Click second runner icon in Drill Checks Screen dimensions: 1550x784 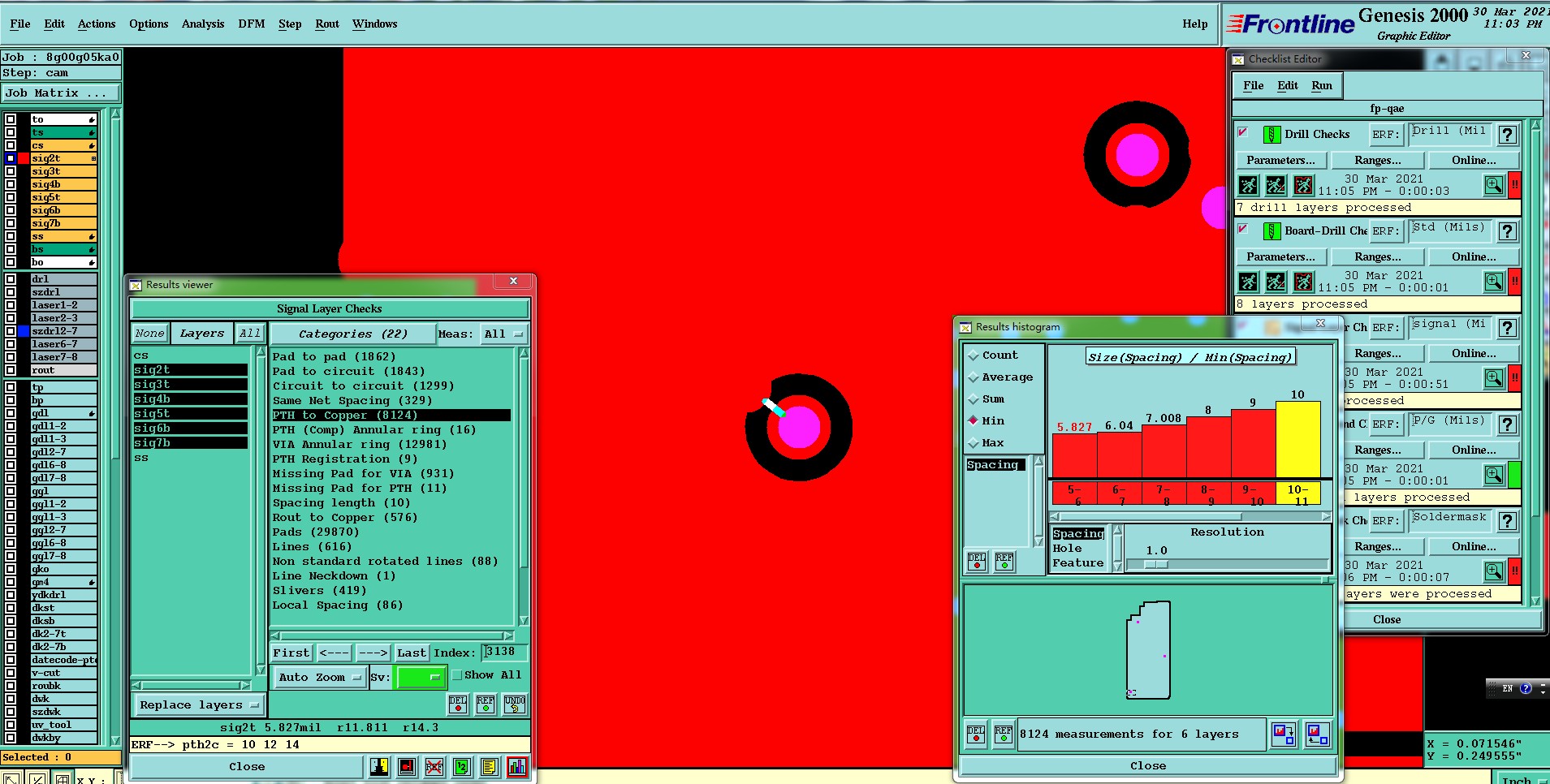1276,185
